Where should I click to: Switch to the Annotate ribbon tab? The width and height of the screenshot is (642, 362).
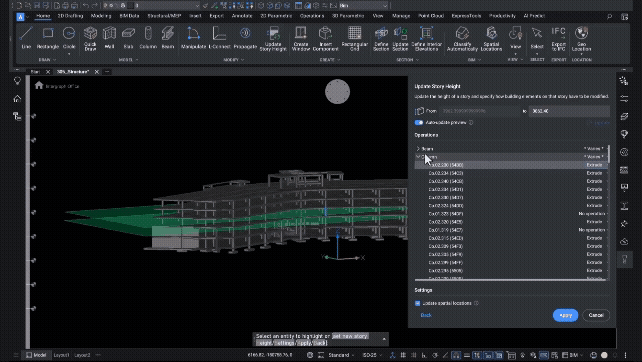coord(242,16)
